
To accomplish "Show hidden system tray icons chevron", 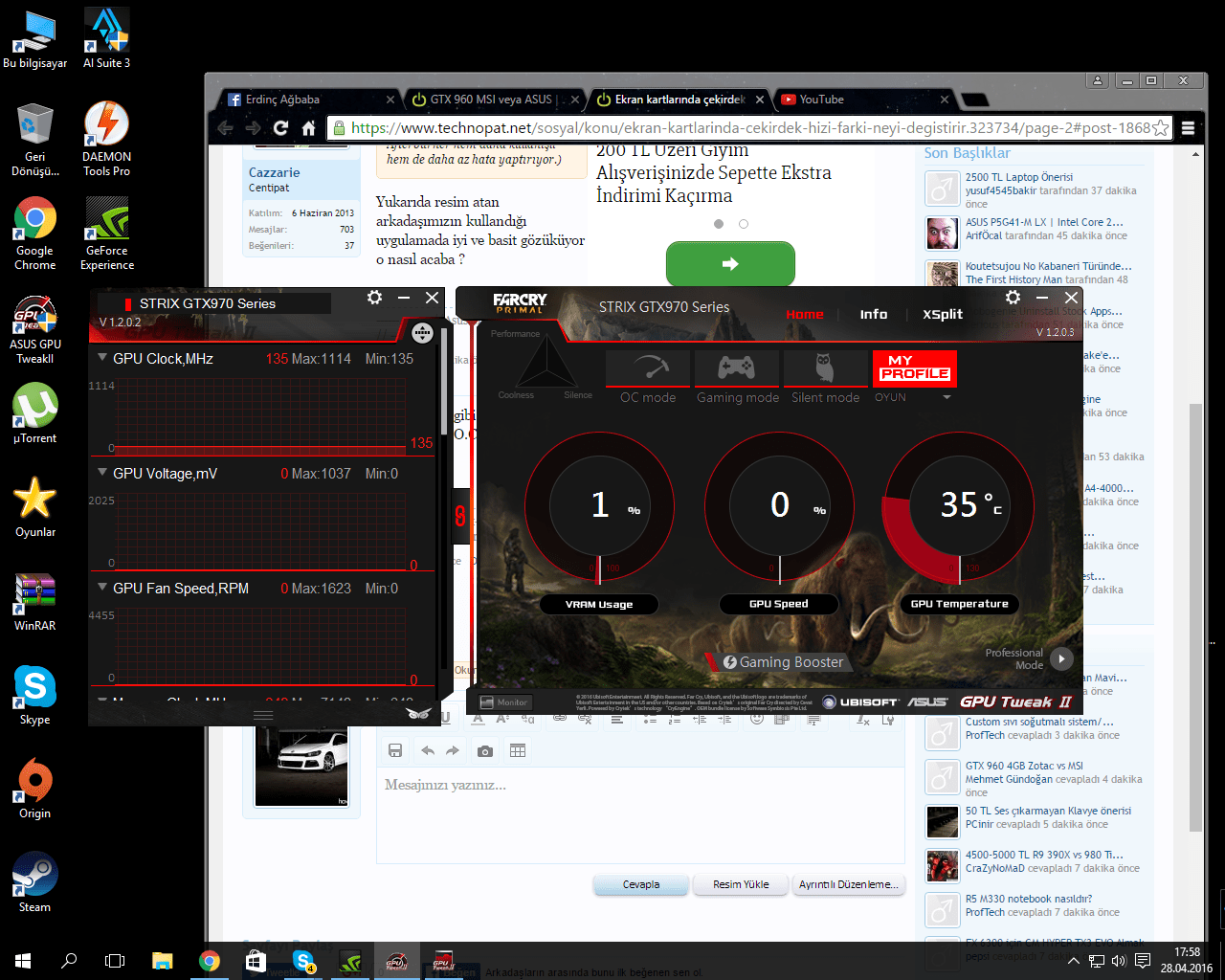I will (1074, 961).
